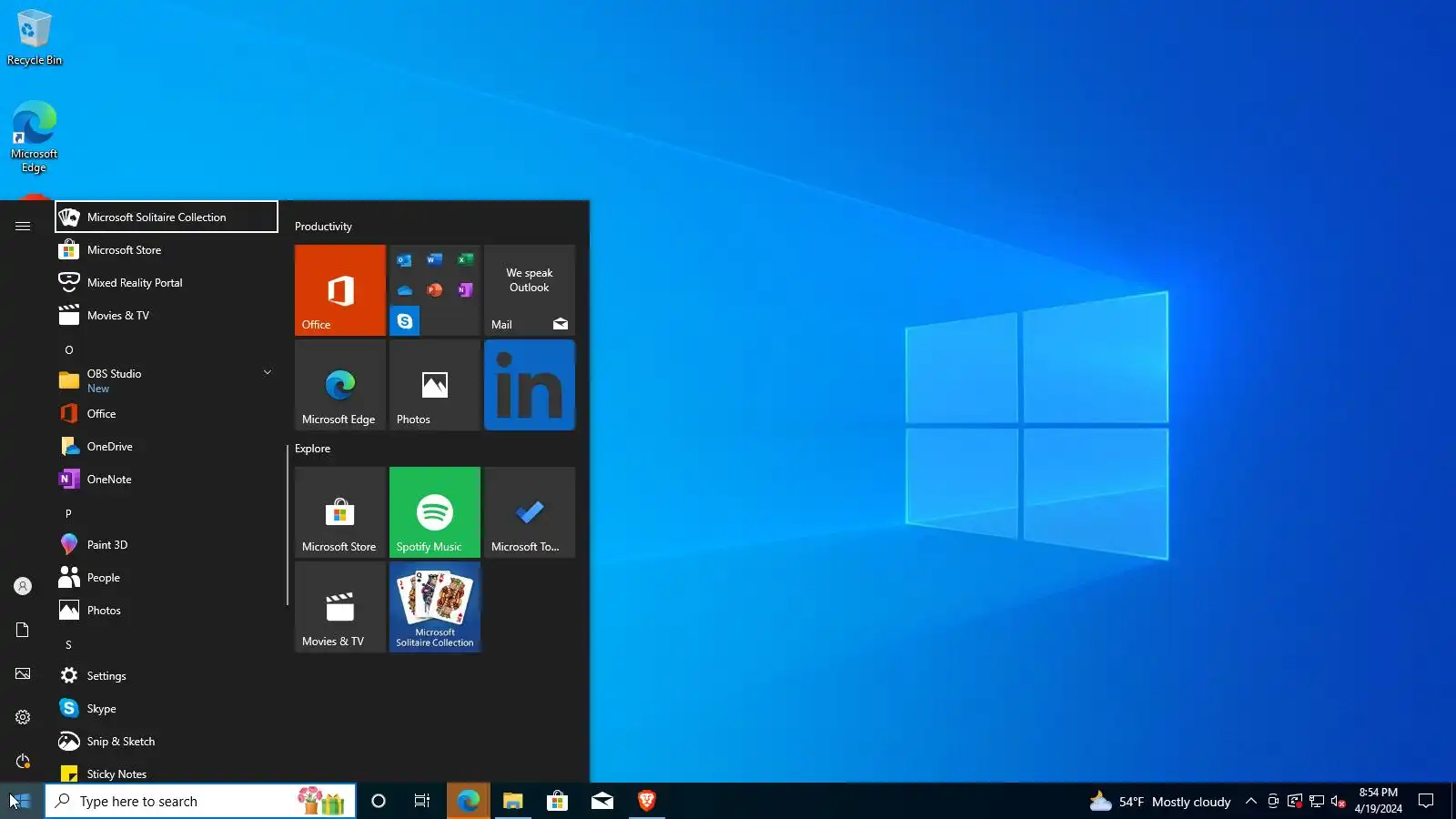Launch PowerPoint from the Office apps tile
Screen dimensions: 1456x819
[x=434, y=290]
